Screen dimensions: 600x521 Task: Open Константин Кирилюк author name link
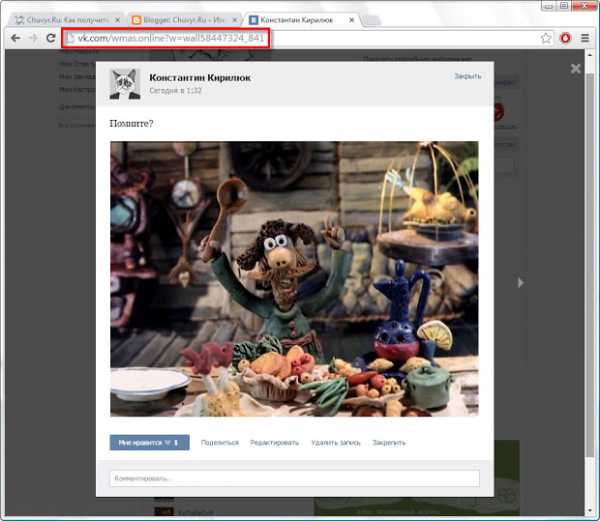point(200,78)
